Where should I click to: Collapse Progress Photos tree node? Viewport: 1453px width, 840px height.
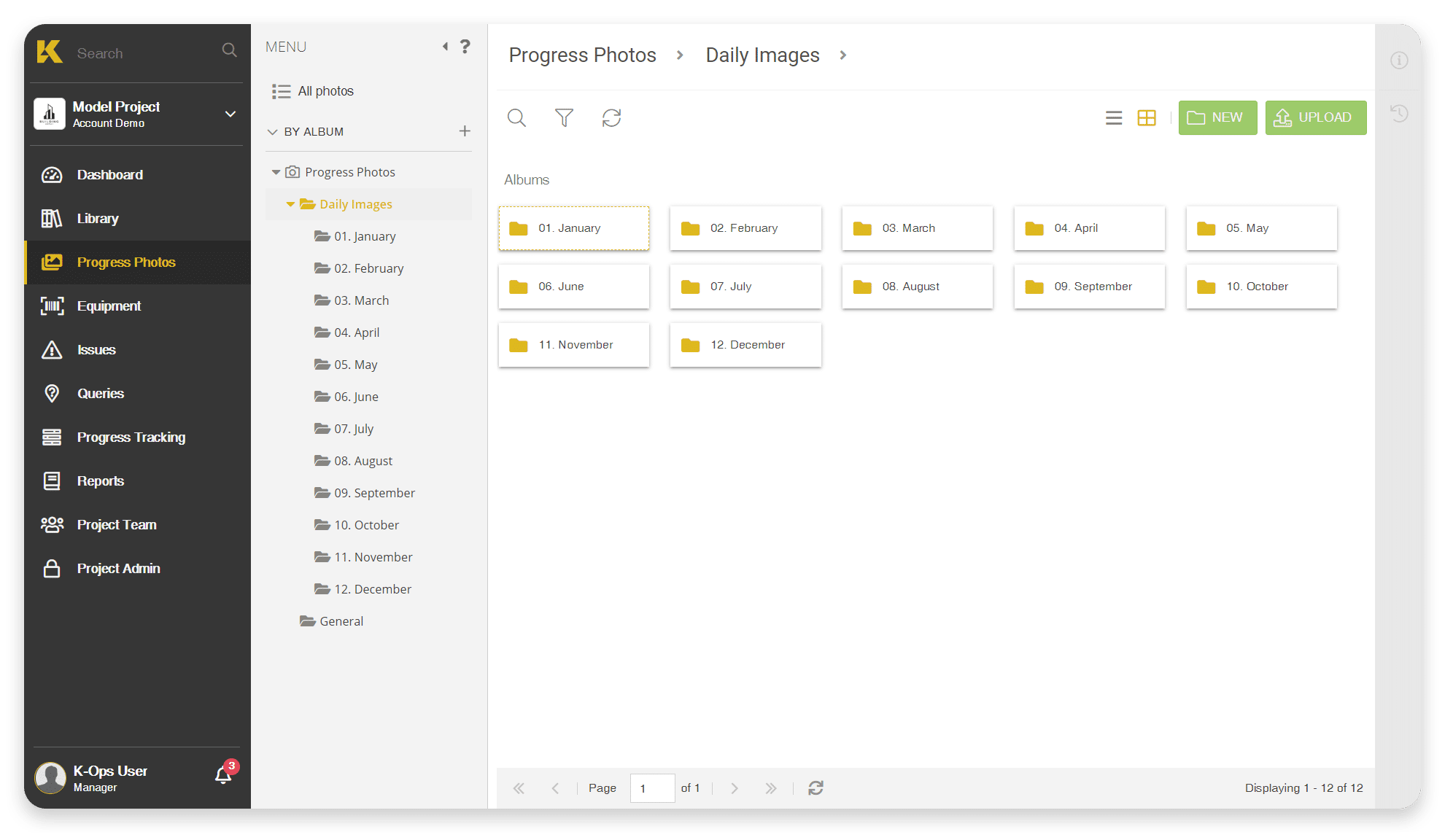276,173
